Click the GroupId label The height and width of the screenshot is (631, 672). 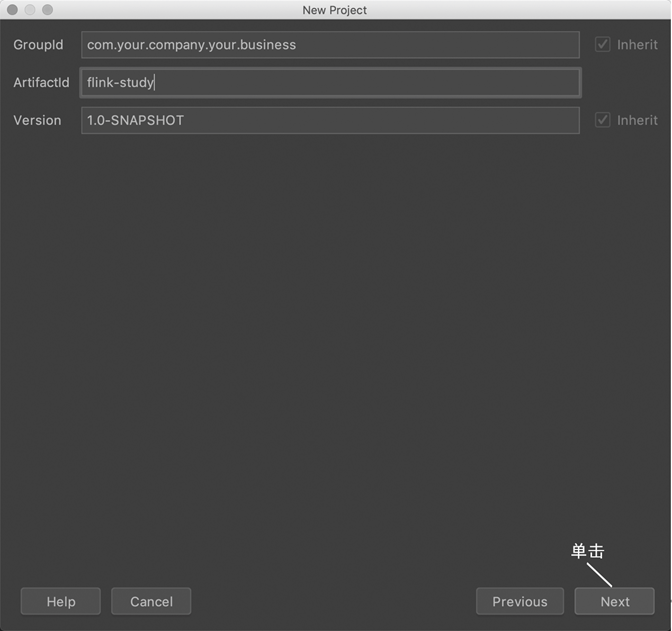38,45
